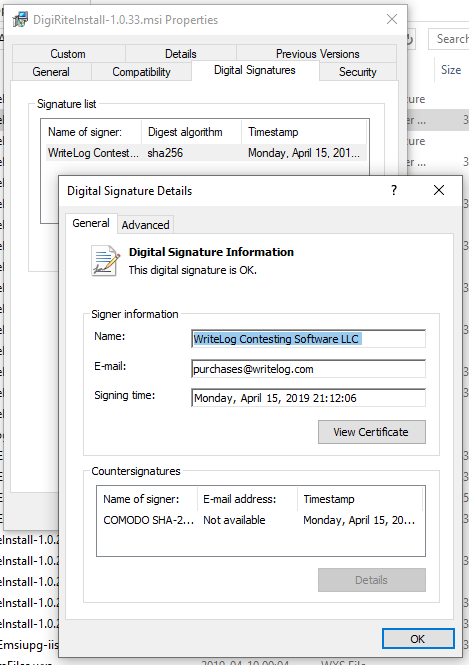This screenshot has width=469, height=665.
Task: Open the help question mark in Signature Details
Action: [x=394, y=190]
